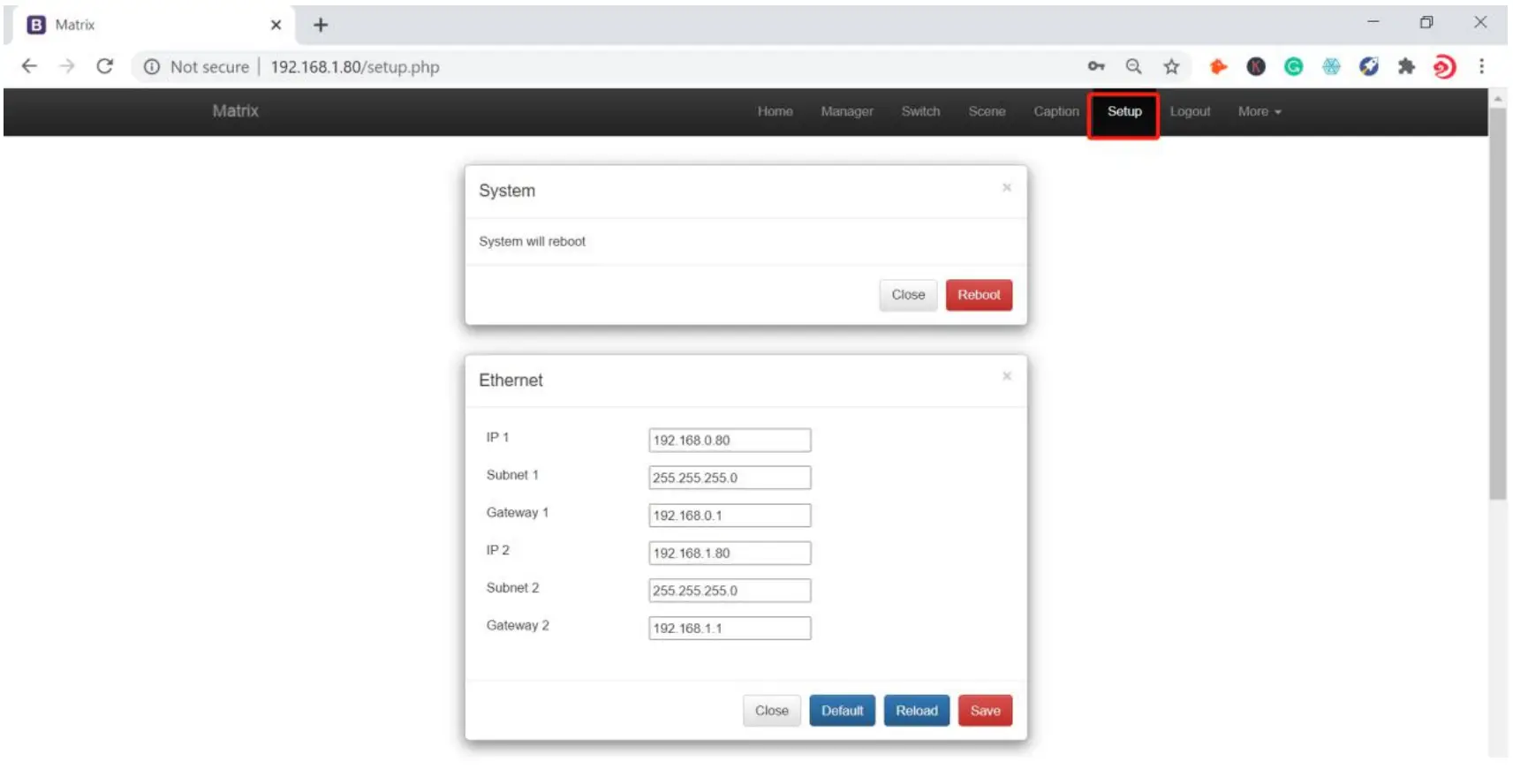Open the saved passwords key icon

point(1096,66)
